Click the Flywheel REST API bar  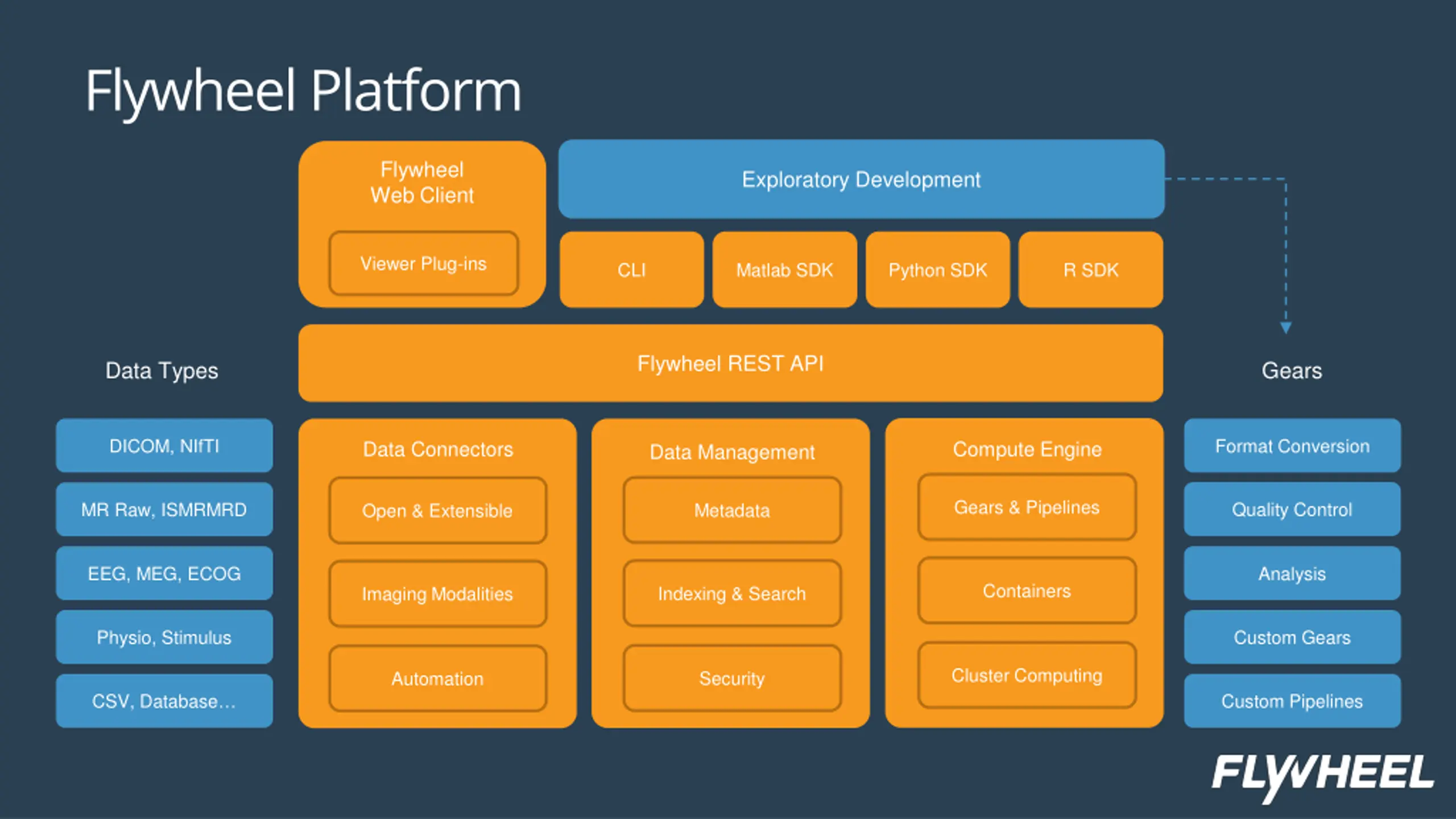[730, 363]
